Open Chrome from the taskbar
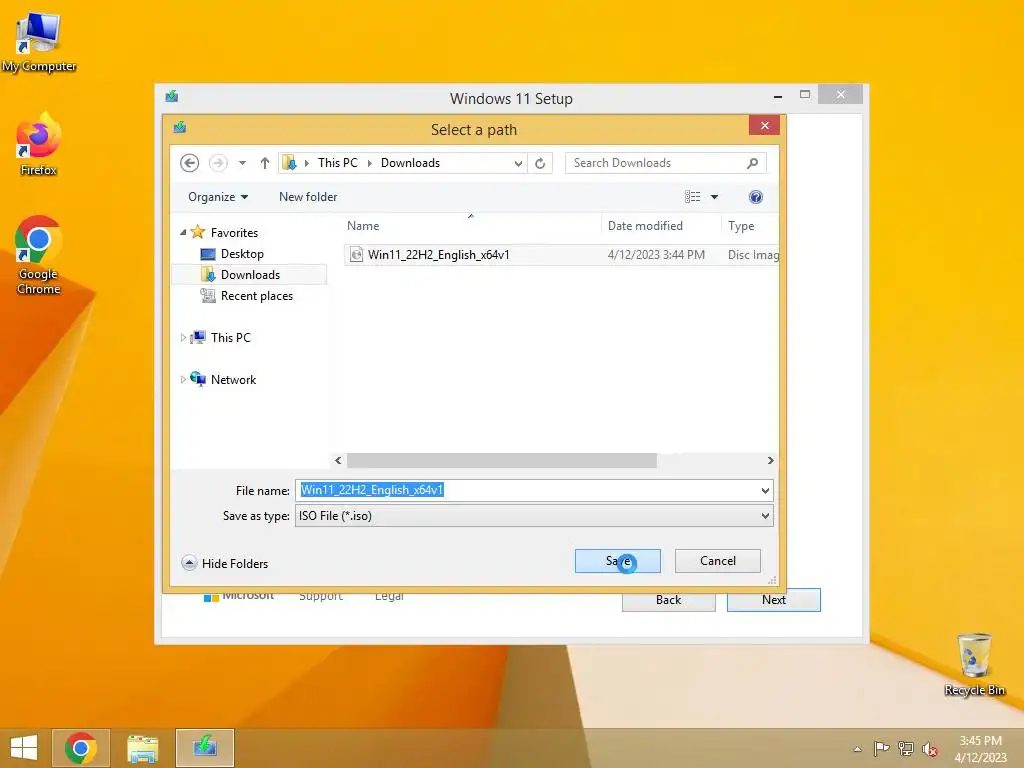The width and height of the screenshot is (1024, 768). pos(81,748)
